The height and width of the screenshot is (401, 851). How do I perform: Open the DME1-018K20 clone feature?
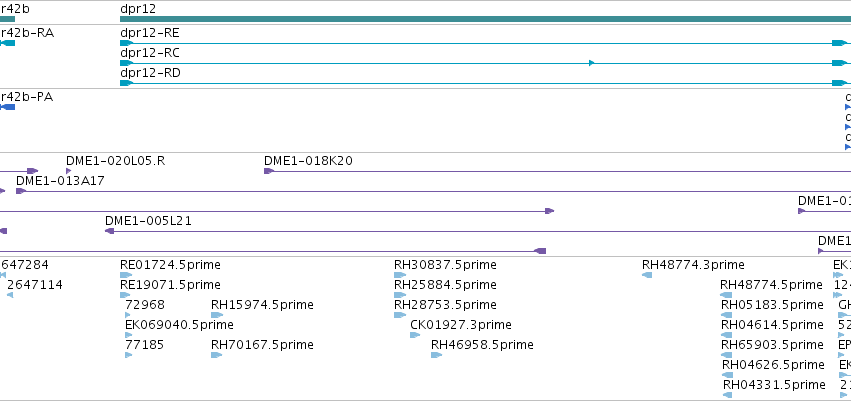[308, 161]
